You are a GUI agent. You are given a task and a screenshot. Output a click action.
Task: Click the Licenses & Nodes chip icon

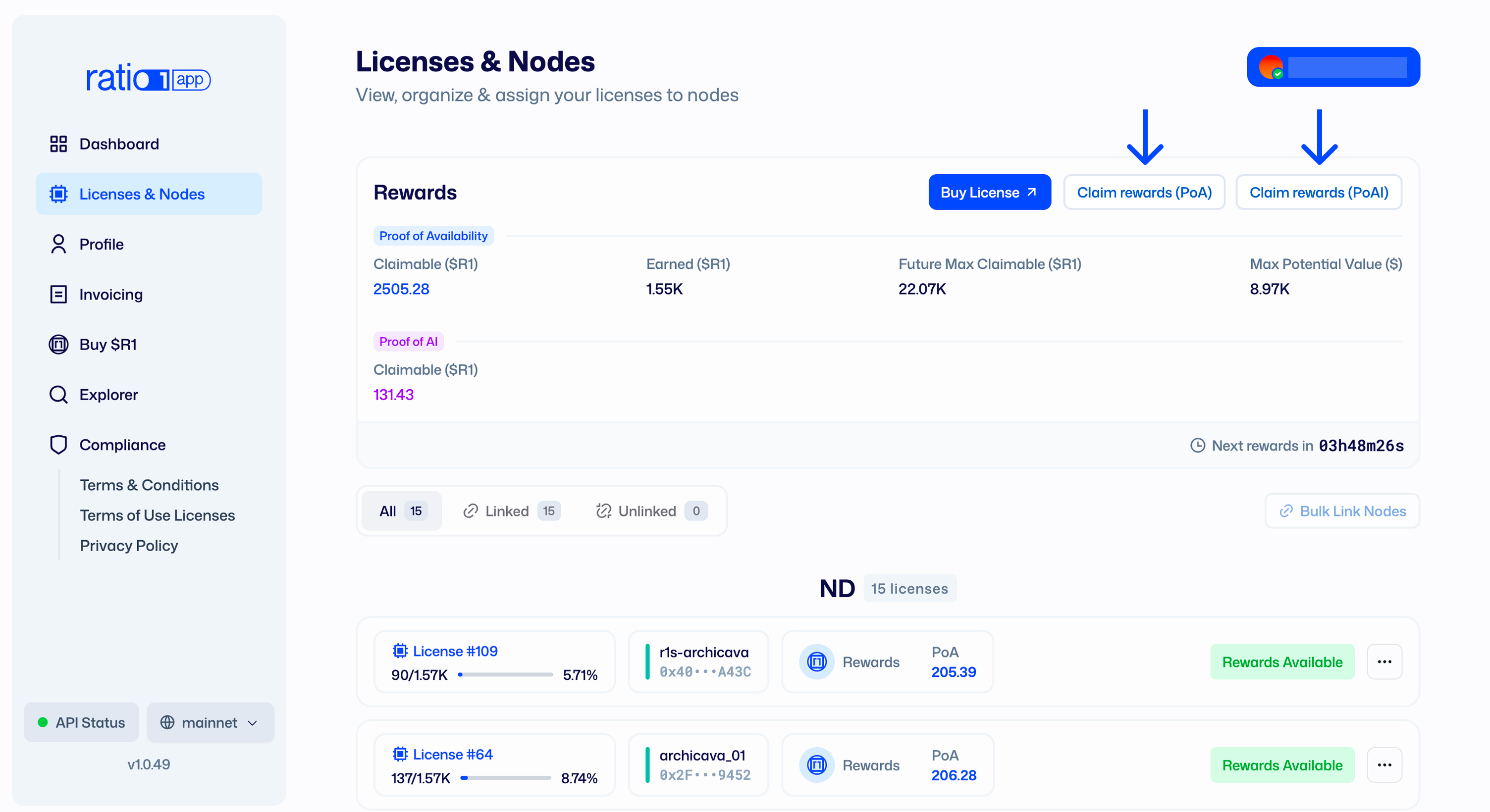[58, 194]
